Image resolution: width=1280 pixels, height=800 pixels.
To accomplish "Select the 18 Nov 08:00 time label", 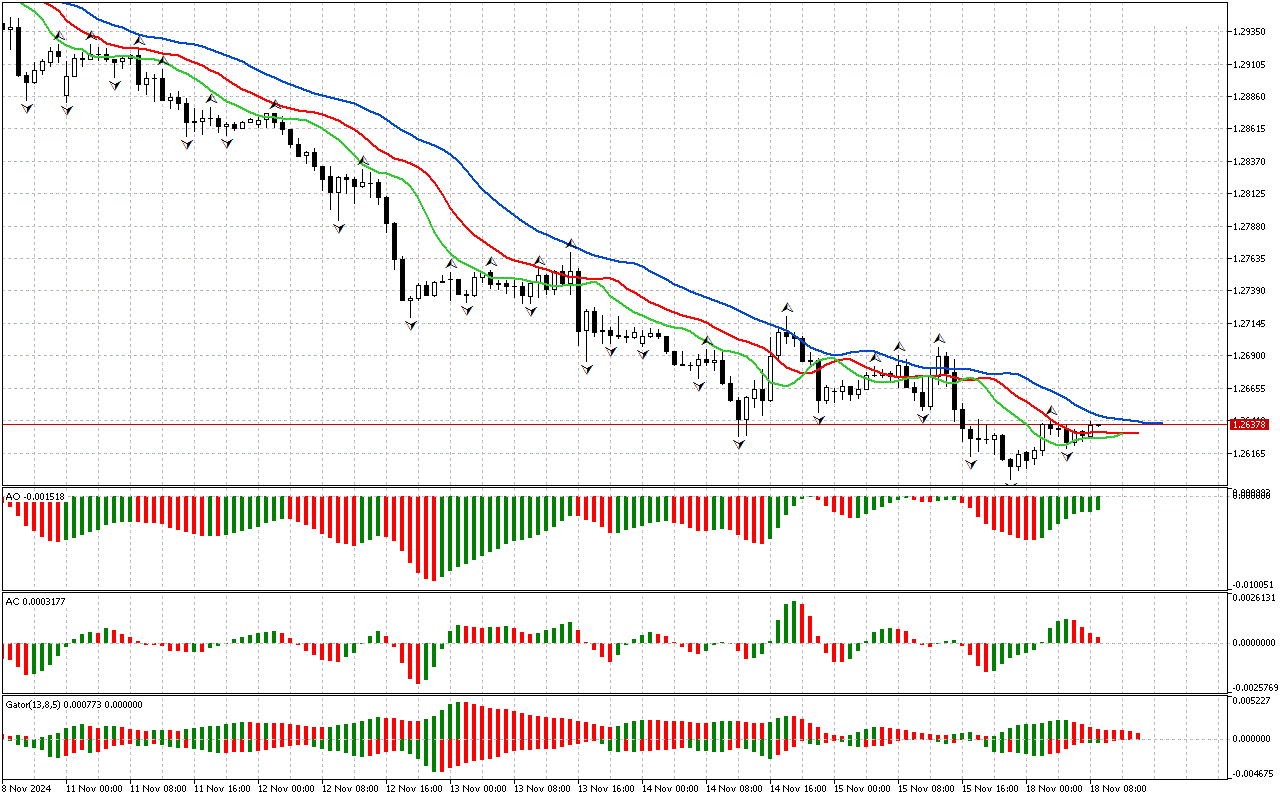I will [x=1118, y=789].
